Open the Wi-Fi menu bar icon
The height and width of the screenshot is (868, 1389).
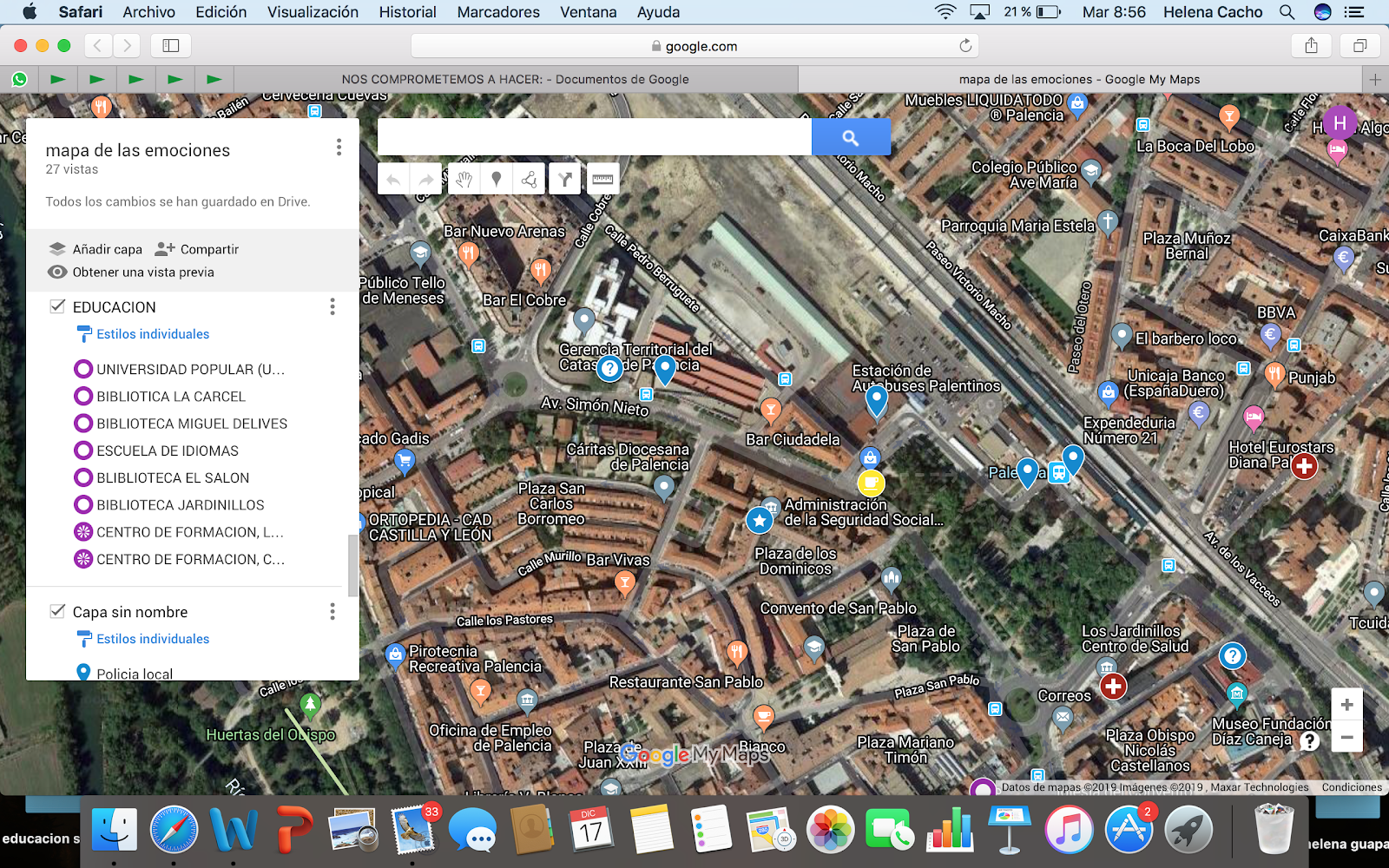coord(945,12)
